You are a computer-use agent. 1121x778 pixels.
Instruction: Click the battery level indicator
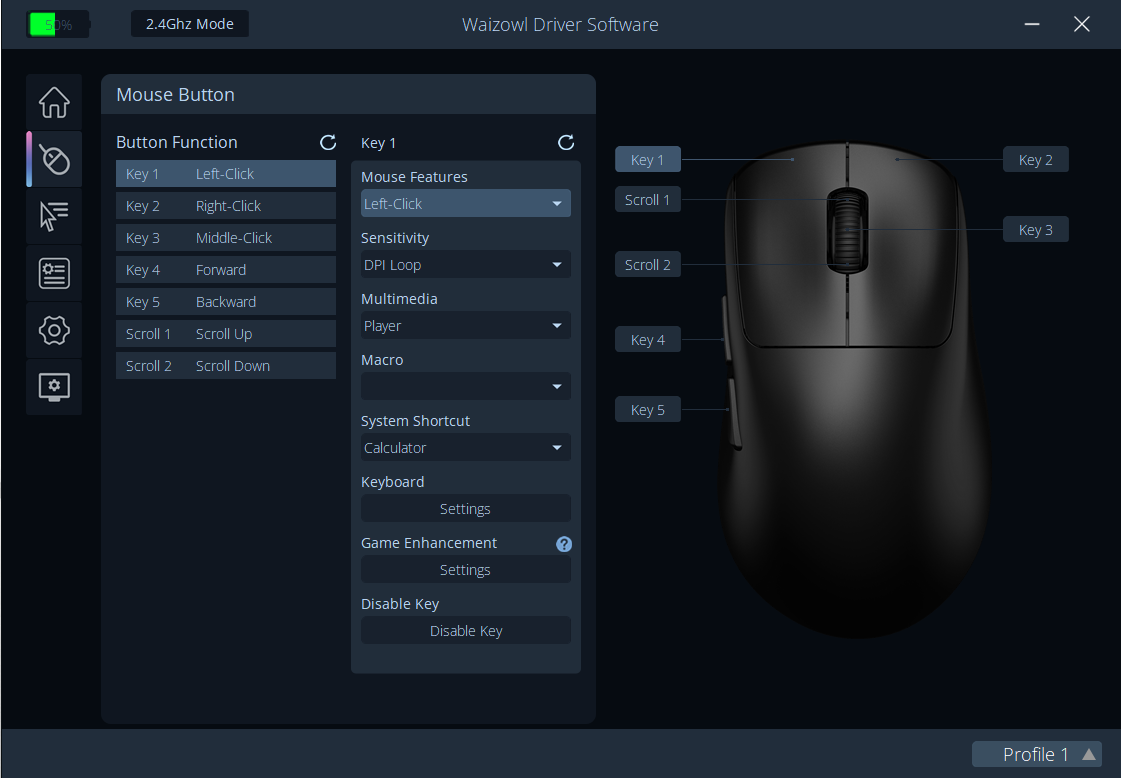pyautogui.click(x=59, y=24)
